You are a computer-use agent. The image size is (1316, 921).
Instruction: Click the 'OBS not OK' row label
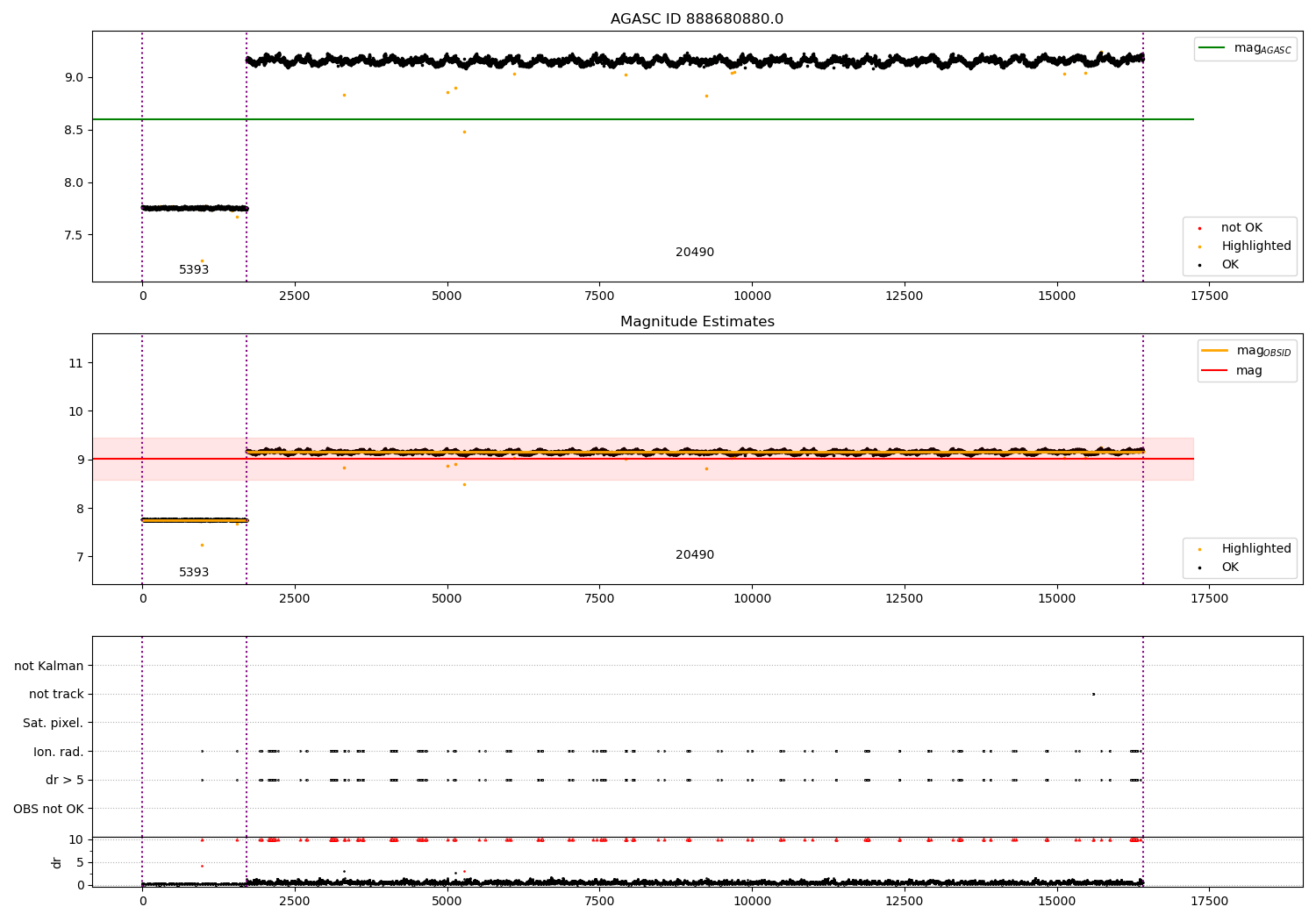[x=48, y=809]
